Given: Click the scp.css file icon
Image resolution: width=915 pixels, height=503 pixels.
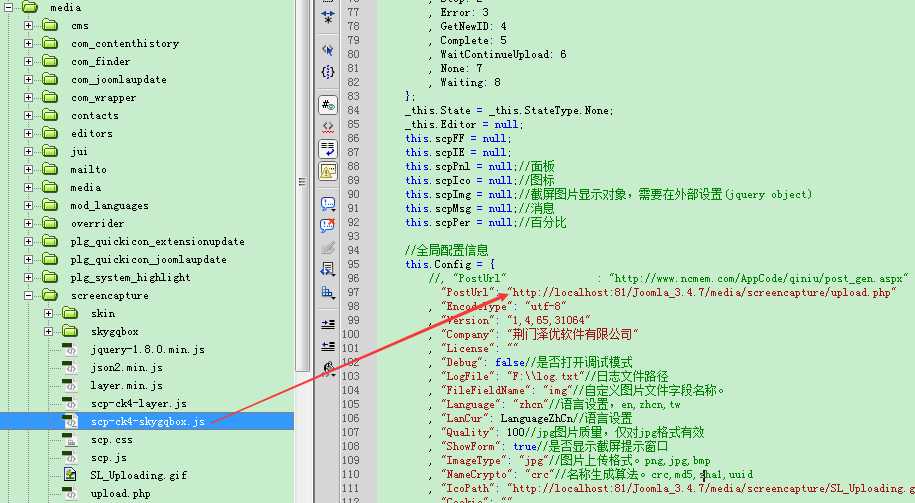Looking at the screenshot, I should pos(70,439).
